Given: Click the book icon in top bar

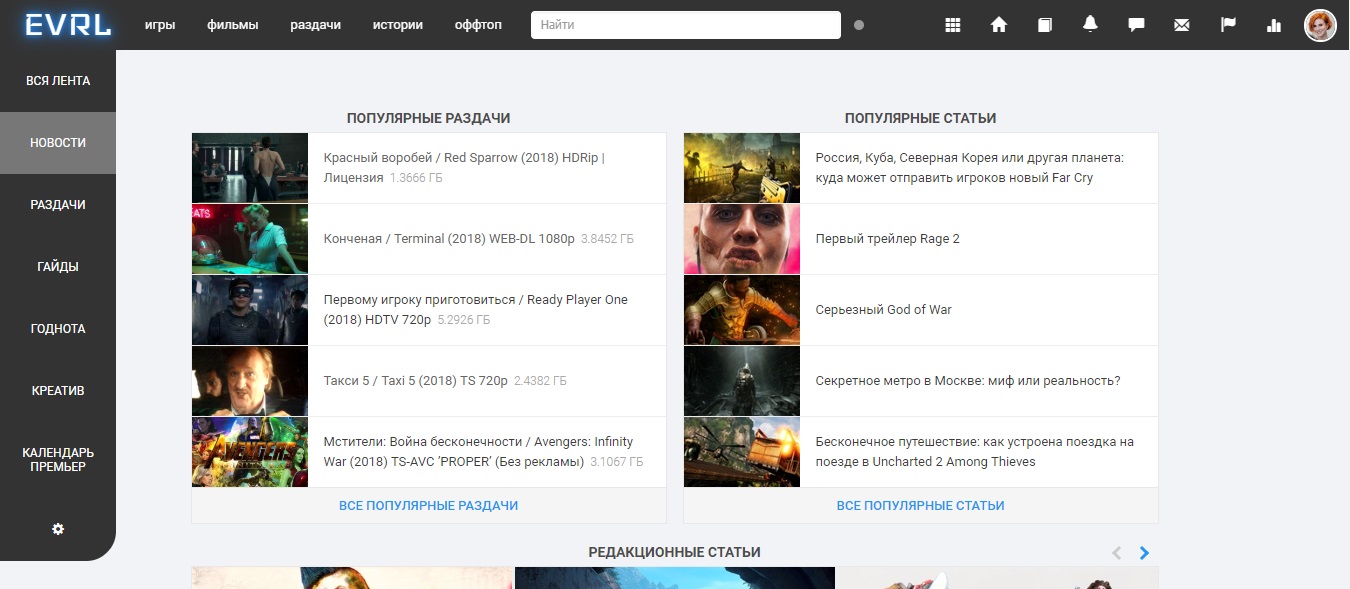Looking at the screenshot, I should pyautogui.click(x=1044, y=25).
